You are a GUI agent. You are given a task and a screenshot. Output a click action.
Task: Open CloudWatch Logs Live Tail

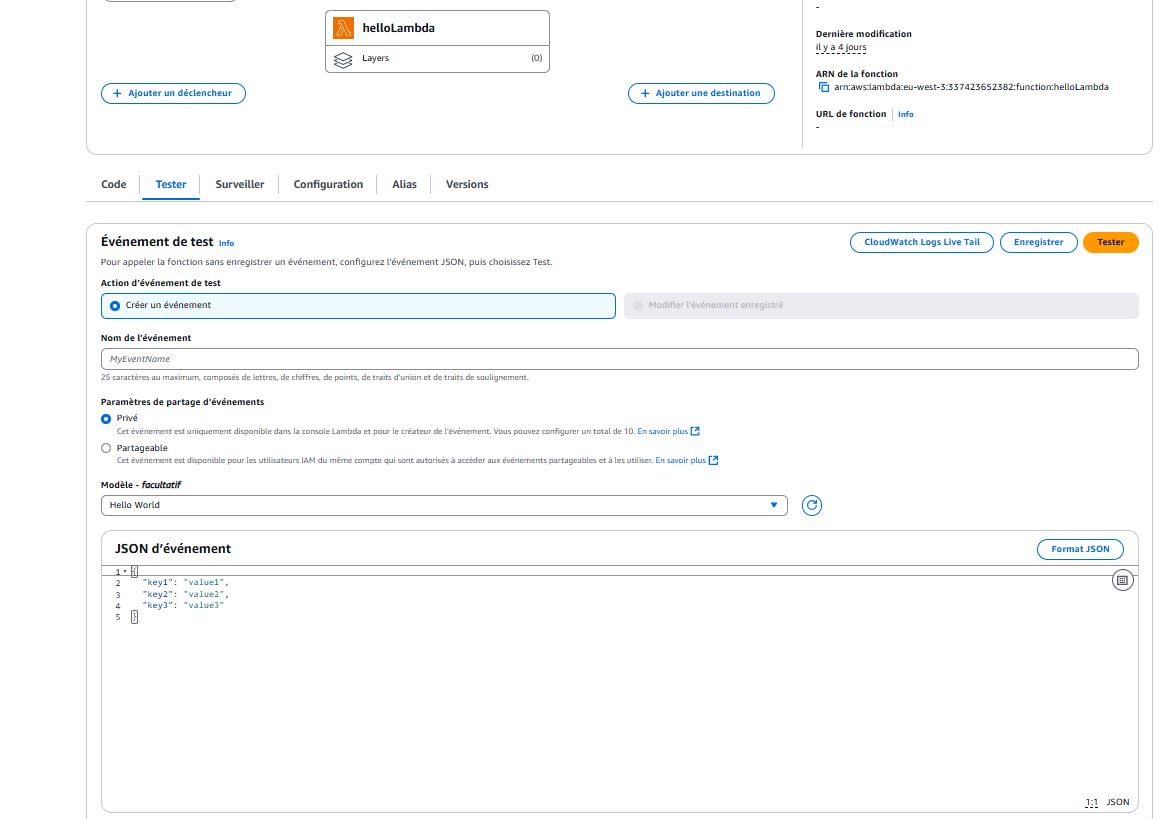click(x=921, y=242)
